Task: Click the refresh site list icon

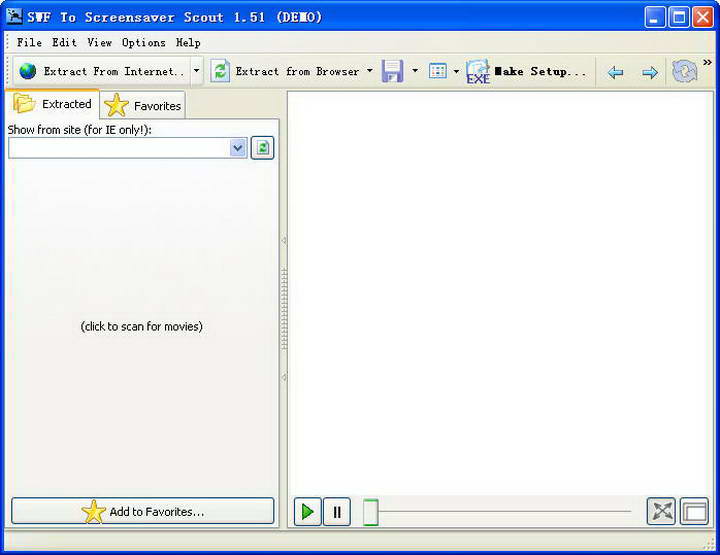Action: point(263,148)
